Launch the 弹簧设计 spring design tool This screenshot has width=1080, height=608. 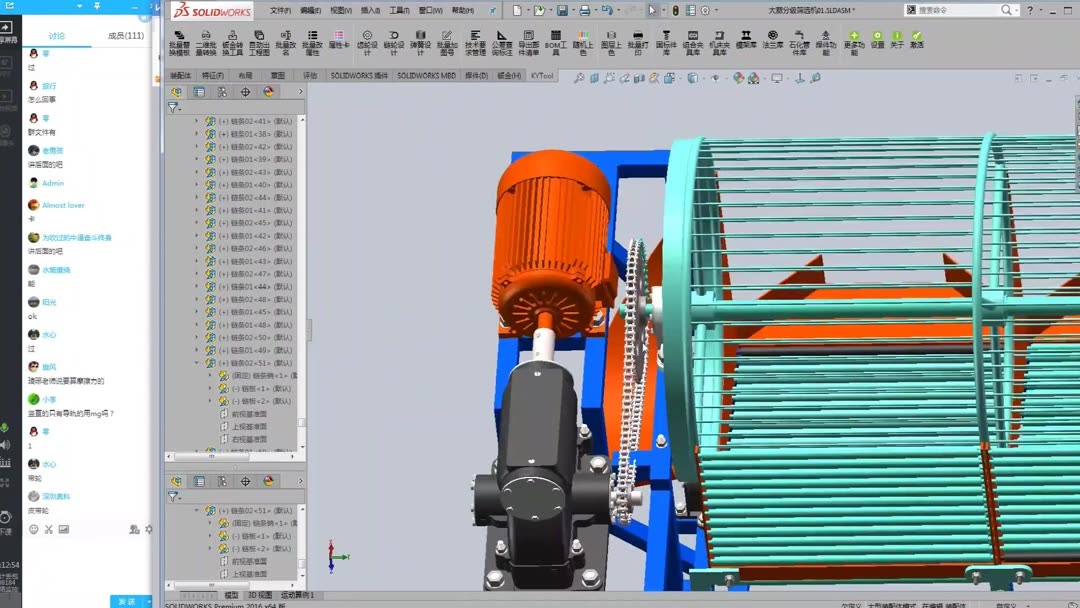click(419, 42)
